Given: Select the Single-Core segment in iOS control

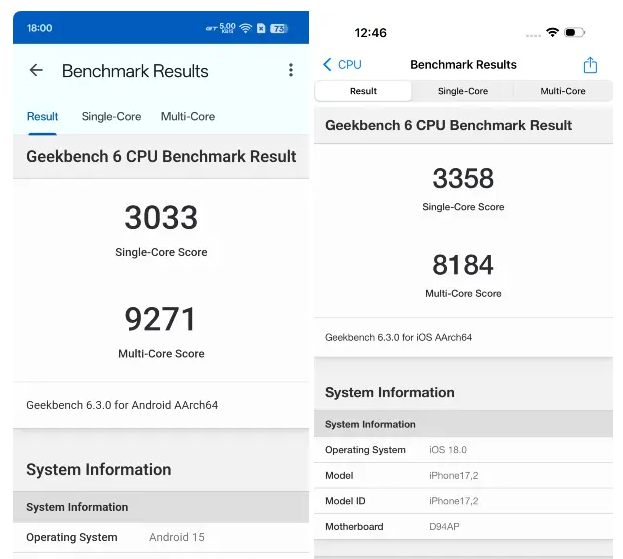Looking at the screenshot, I should click(x=463, y=91).
